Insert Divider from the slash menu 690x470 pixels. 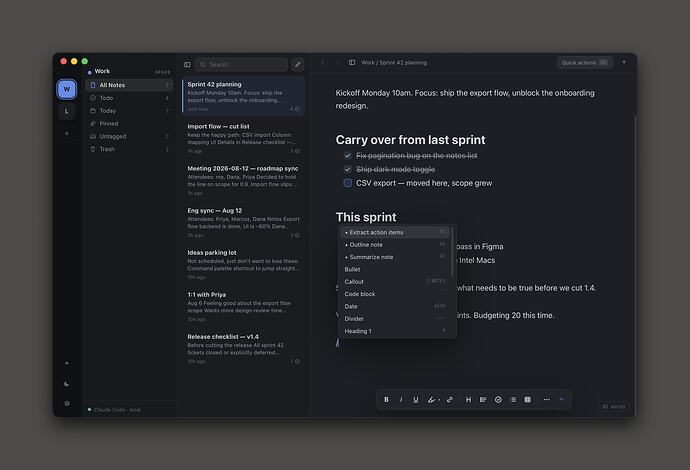[x=395, y=319]
